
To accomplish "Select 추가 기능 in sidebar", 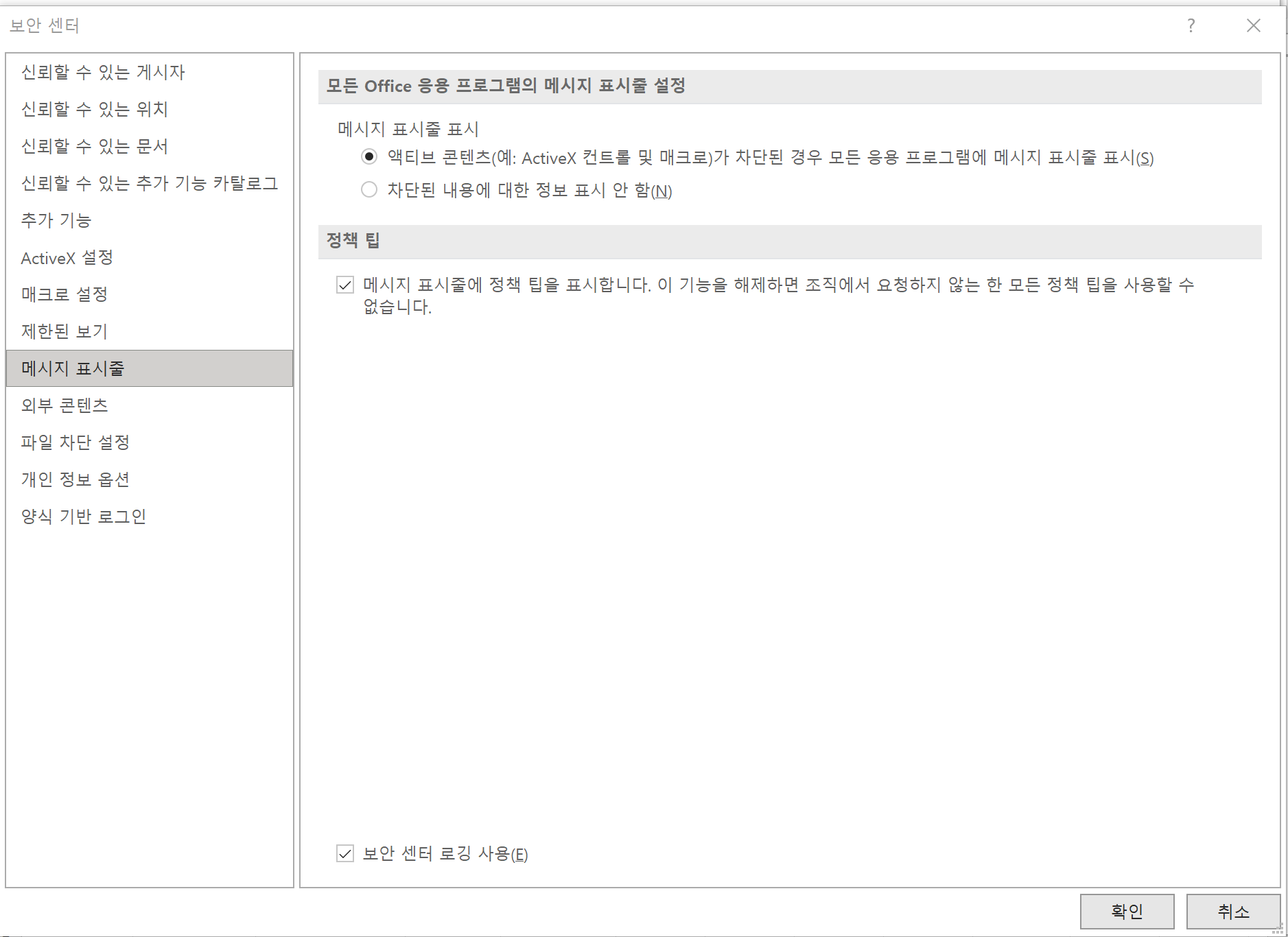I will coord(150,220).
